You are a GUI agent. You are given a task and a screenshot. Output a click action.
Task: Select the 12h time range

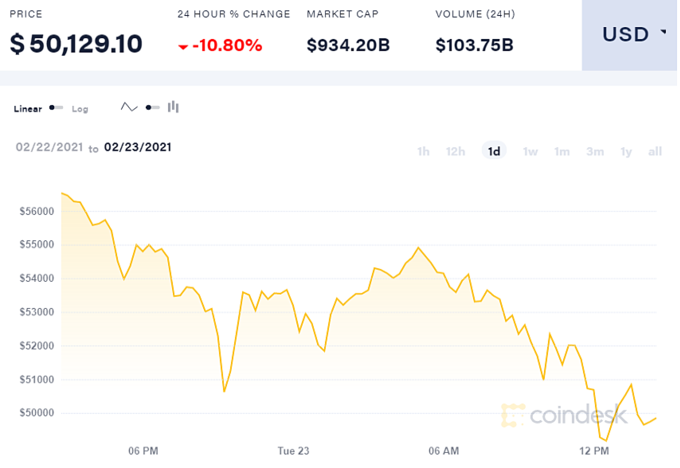[x=455, y=152]
